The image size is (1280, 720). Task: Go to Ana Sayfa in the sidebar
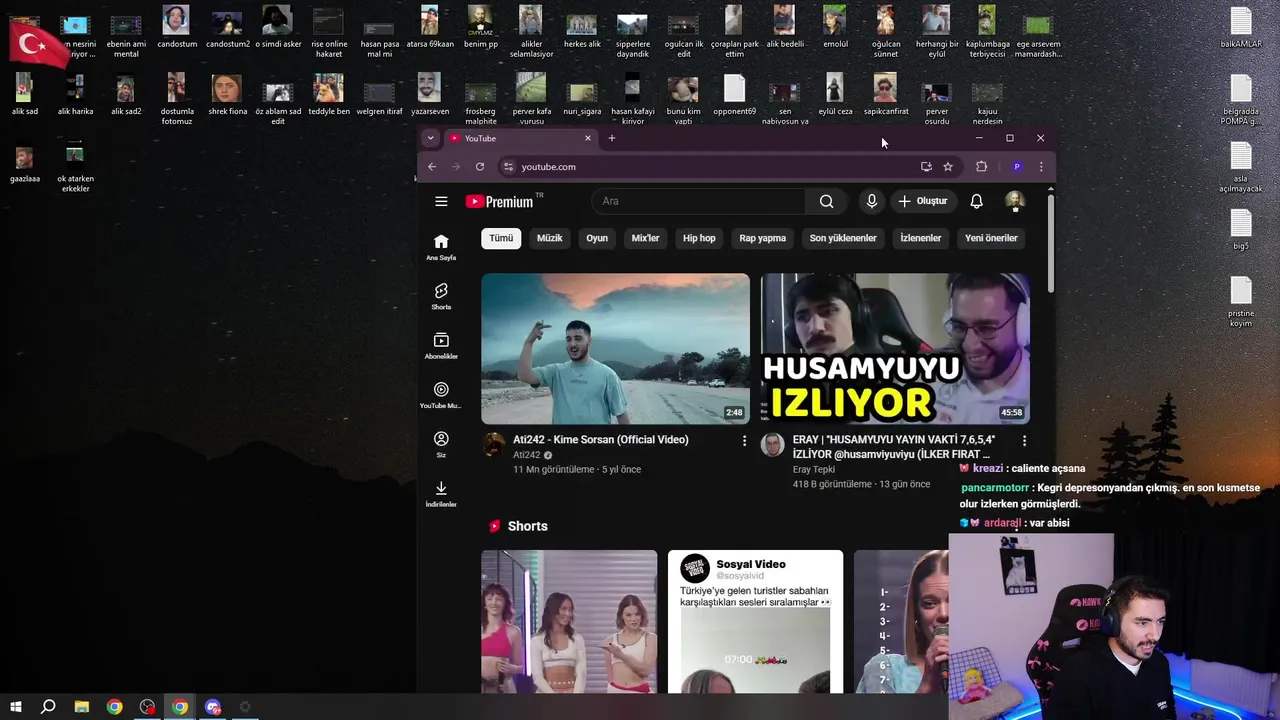tap(441, 247)
